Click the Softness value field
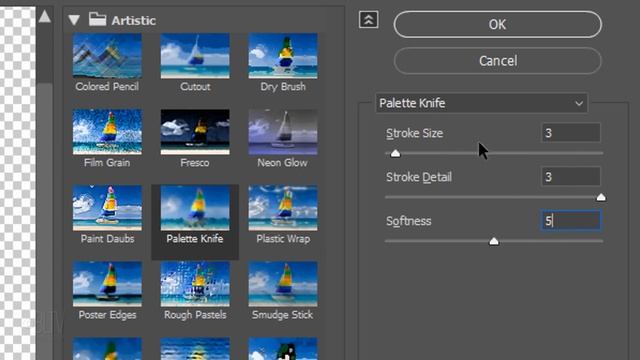This screenshot has height=360, width=640. [x=571, y=221]
